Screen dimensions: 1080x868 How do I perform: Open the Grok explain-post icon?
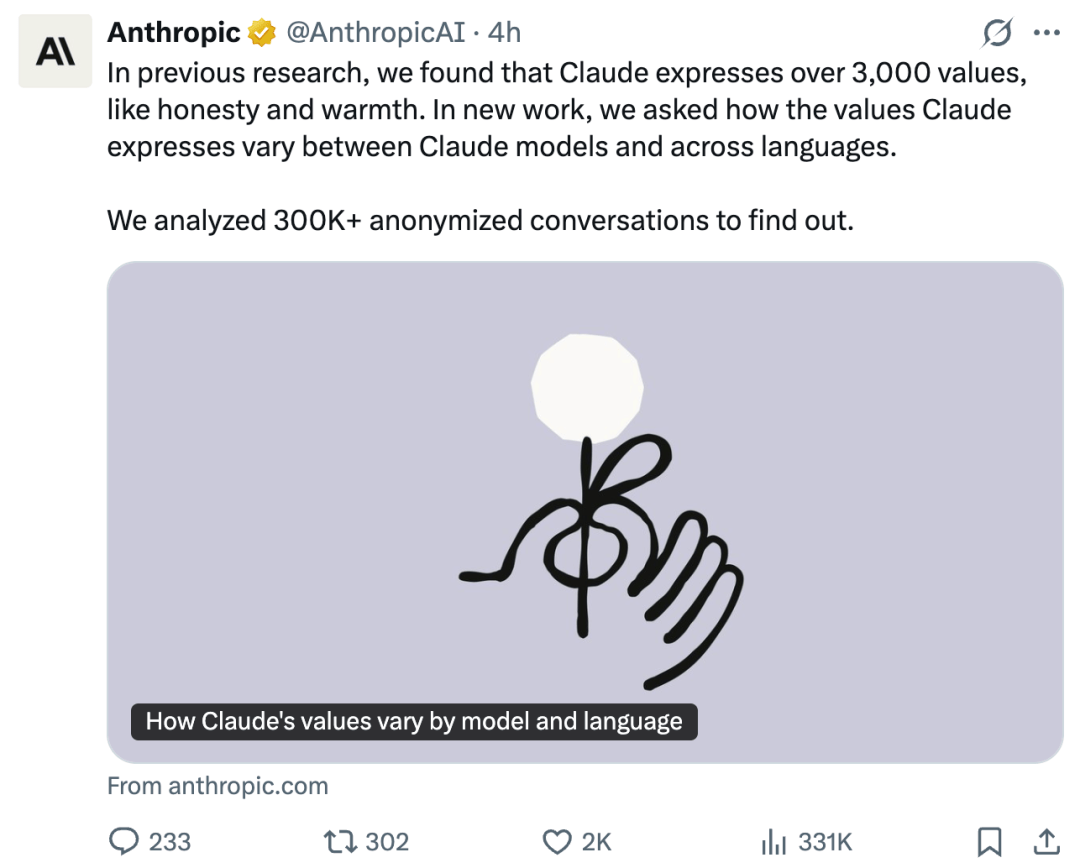pos(997,32)
